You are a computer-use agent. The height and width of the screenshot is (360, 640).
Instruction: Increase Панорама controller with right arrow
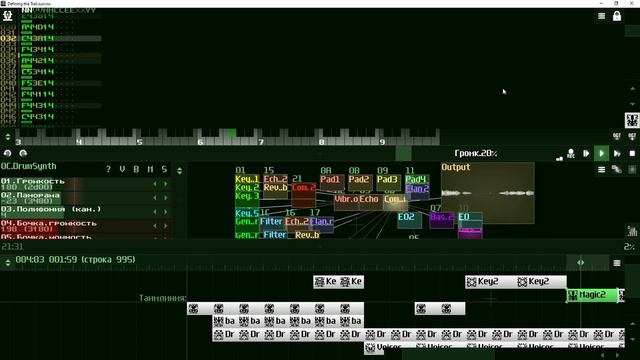coord(166,198)
